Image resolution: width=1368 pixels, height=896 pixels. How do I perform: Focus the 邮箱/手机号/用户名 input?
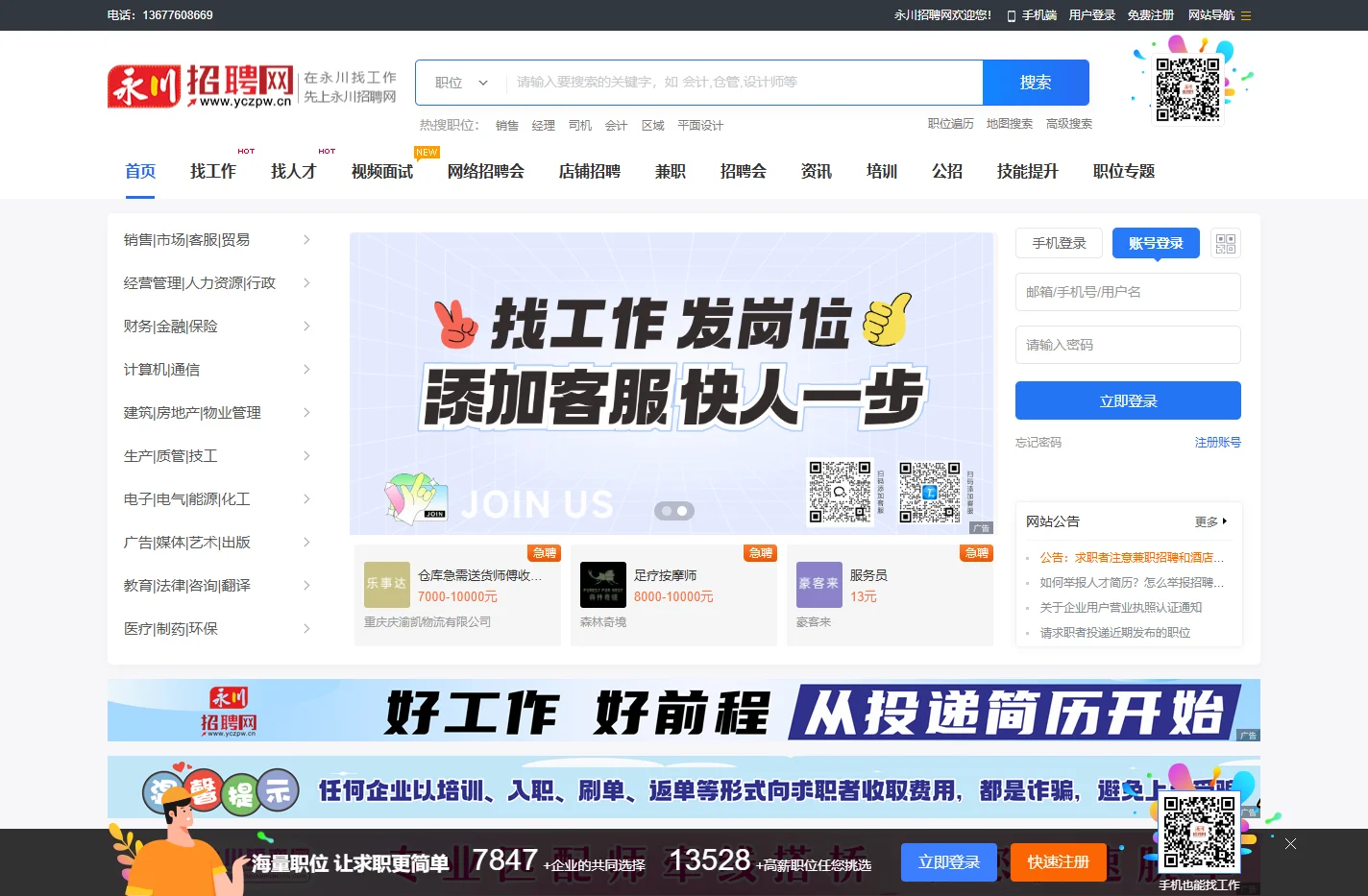[1128, 292]
